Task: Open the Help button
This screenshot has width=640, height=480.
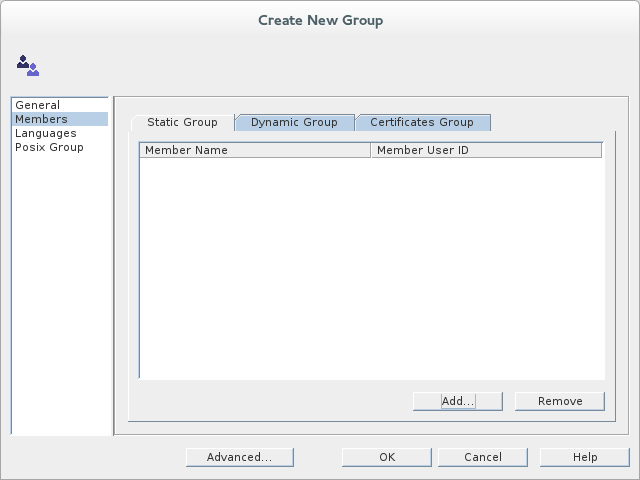Action: pos(585,457)
